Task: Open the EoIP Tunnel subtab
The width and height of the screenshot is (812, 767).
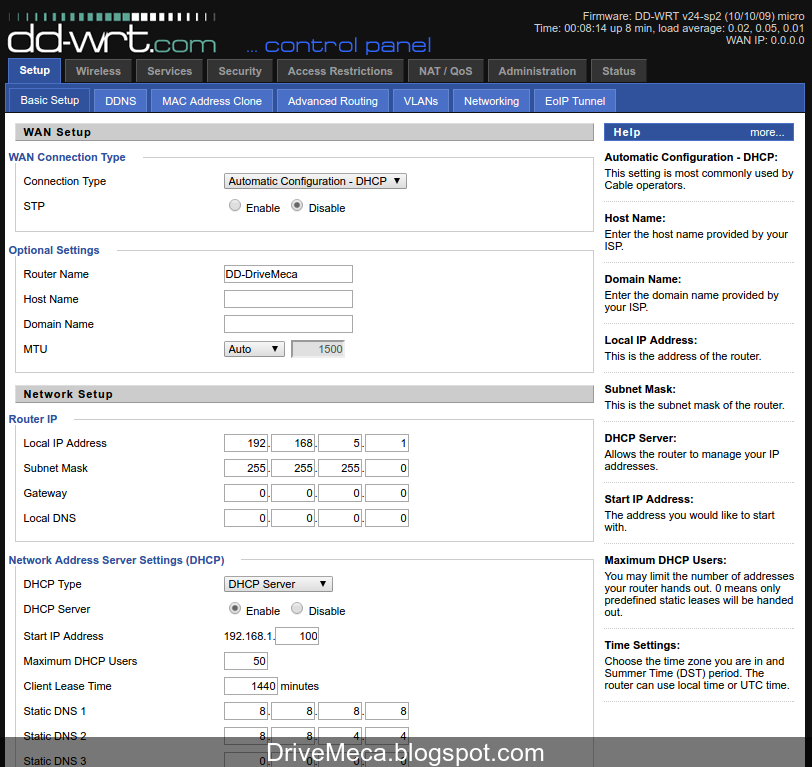Action: pyautogui.click(x=575, y=101)
